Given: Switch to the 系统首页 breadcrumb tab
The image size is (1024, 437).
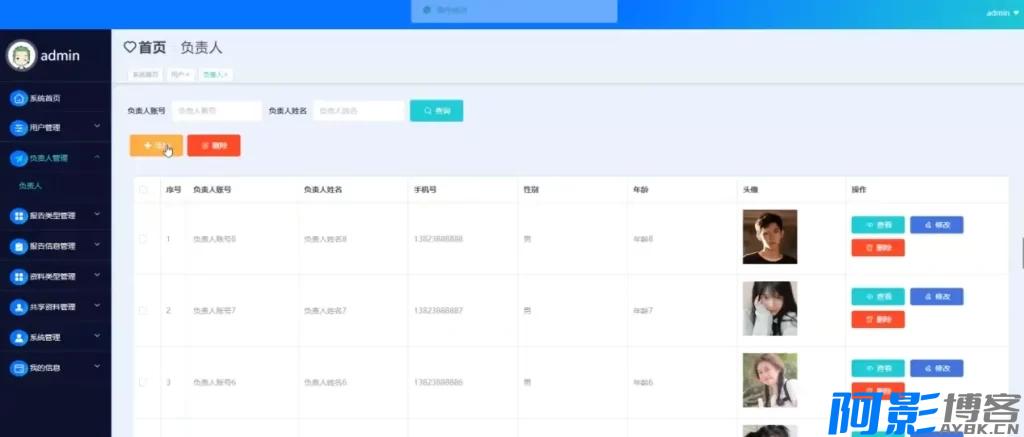Looking at the screenshot, I should 145,75.
